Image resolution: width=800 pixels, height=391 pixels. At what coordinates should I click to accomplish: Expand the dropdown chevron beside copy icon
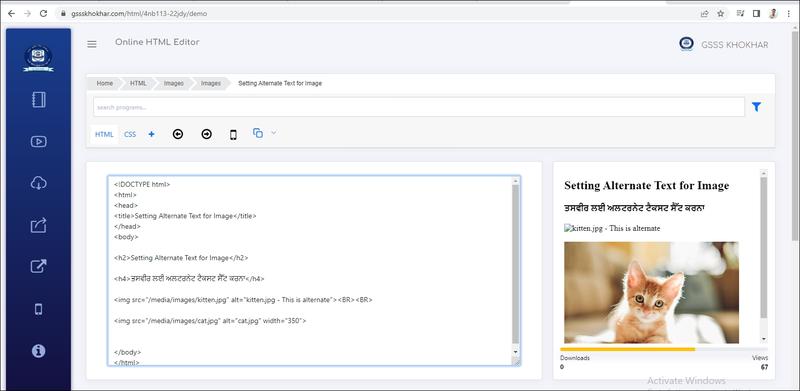click(x=273, y=133)
